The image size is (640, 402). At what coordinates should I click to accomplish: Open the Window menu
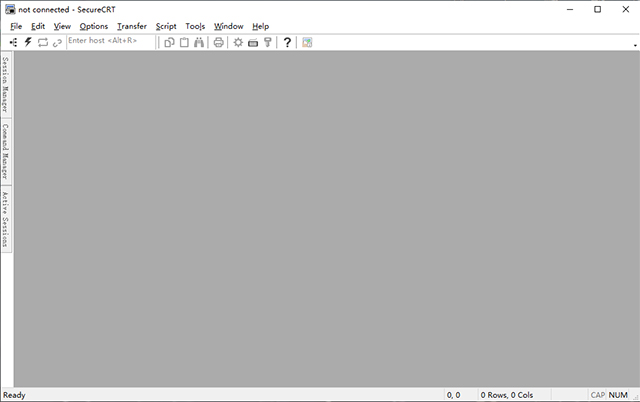(x=229, y=27)
